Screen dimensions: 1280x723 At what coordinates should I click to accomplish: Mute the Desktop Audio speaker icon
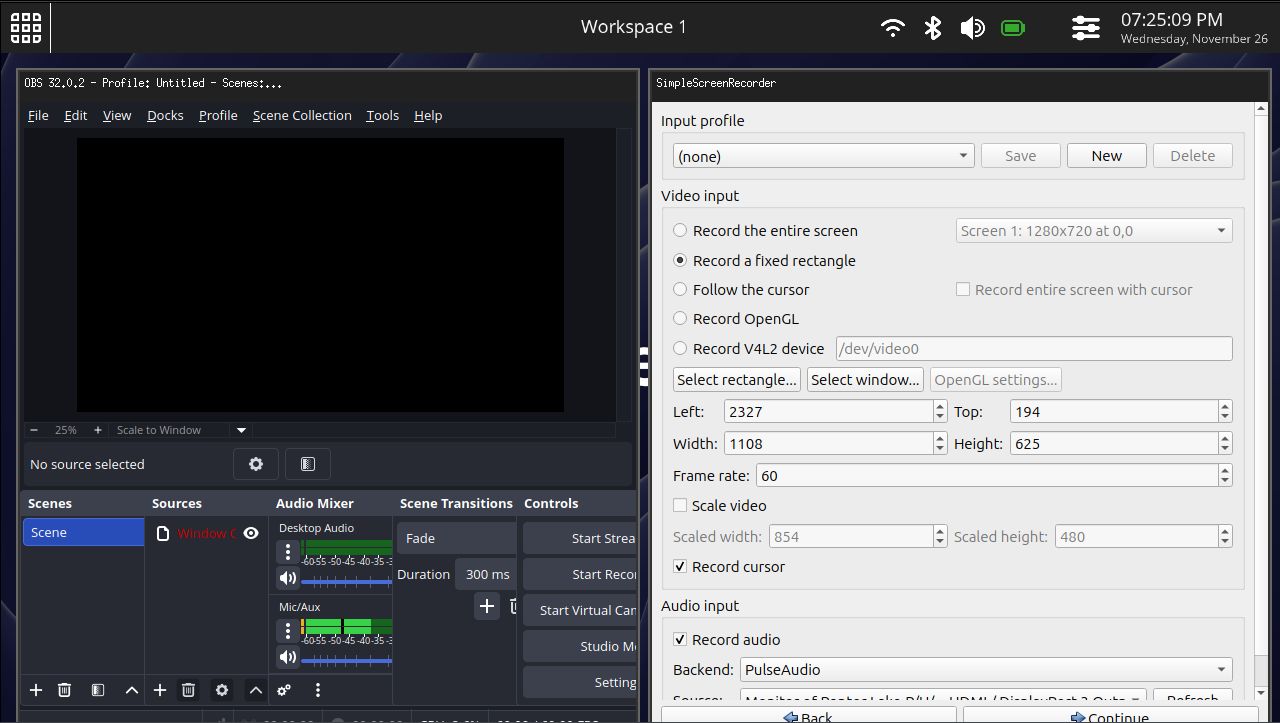point(288,578)
